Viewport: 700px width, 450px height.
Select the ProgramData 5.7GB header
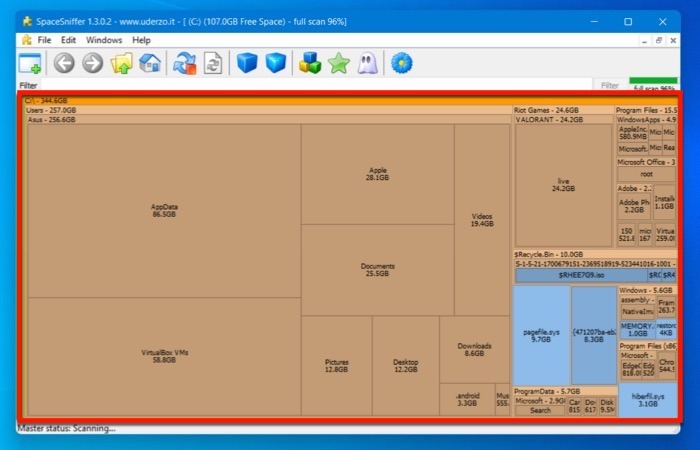(565, 392)
